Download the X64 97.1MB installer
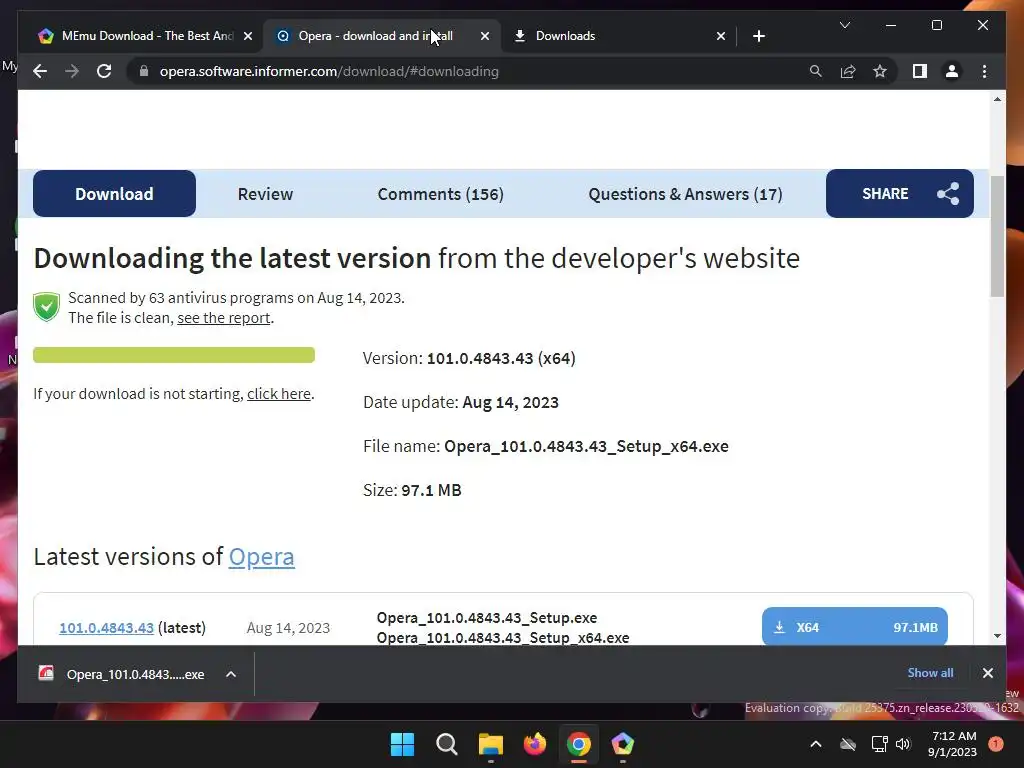 pyautogui.click(x=854, y=626)
